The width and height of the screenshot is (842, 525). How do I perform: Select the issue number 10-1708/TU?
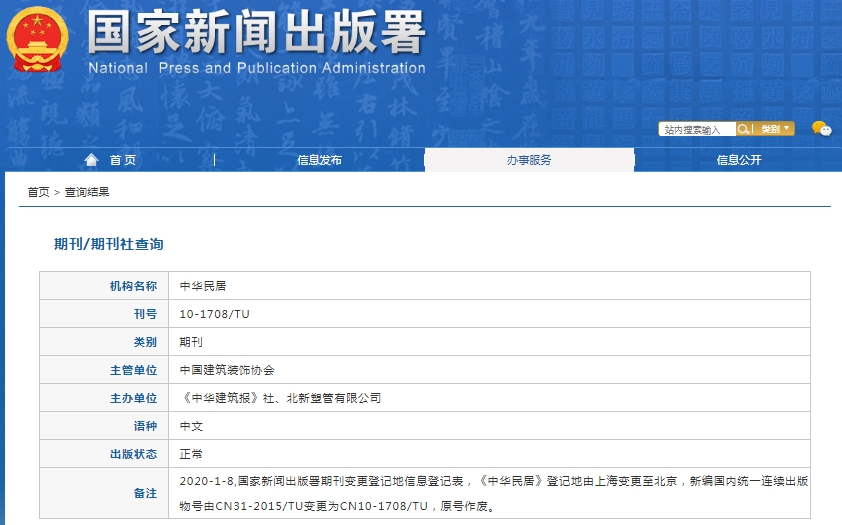(214, 314)
